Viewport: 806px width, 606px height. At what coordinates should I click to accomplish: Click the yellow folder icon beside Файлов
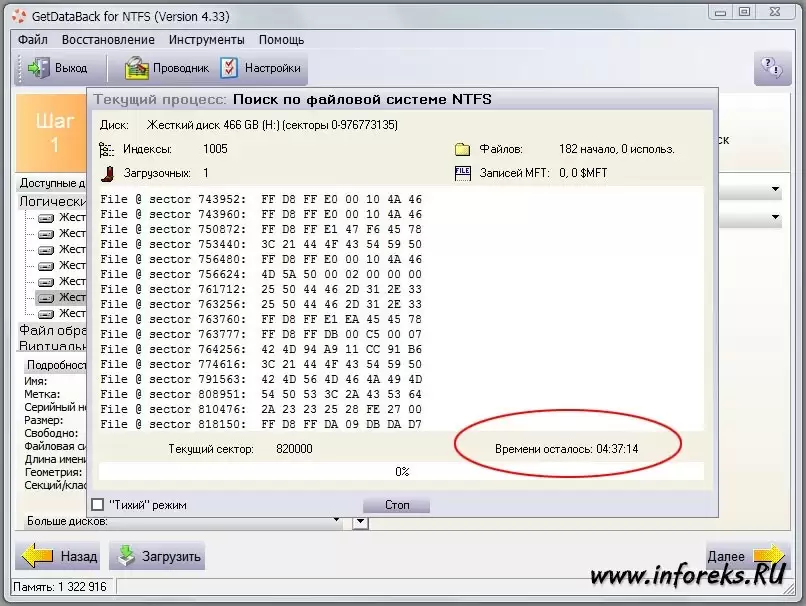click(462, 149)
